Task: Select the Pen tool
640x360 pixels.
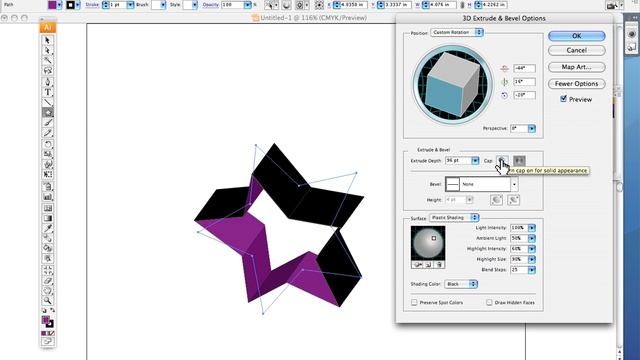Action: (47, 81)
